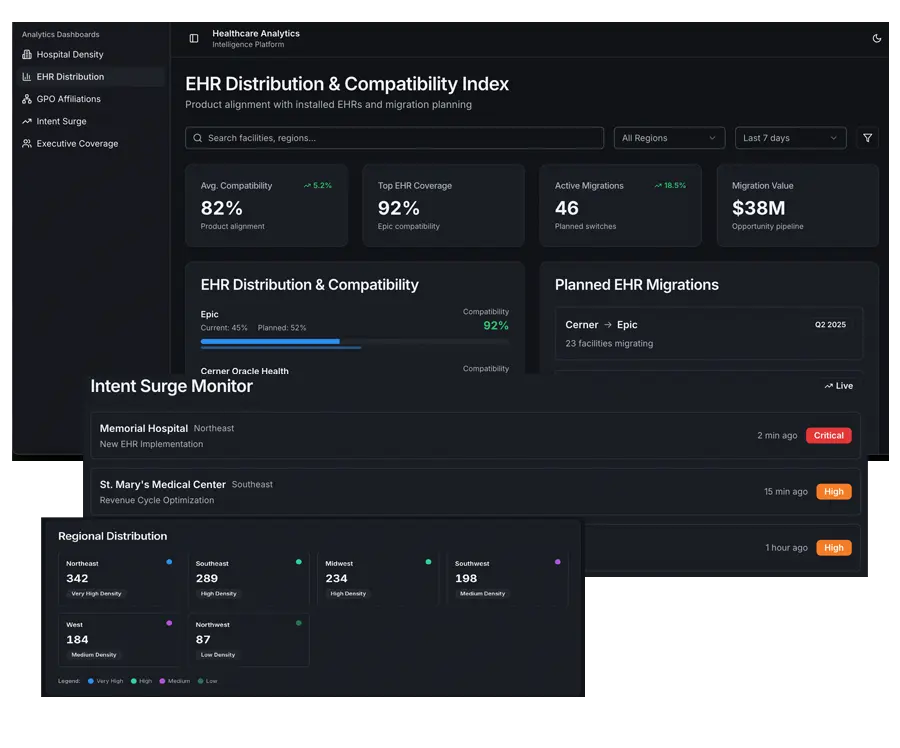This screenshot has height=748, width=900.
Task: Click the Hospital Density sidebar icon
Action: (x=27, y=55)
